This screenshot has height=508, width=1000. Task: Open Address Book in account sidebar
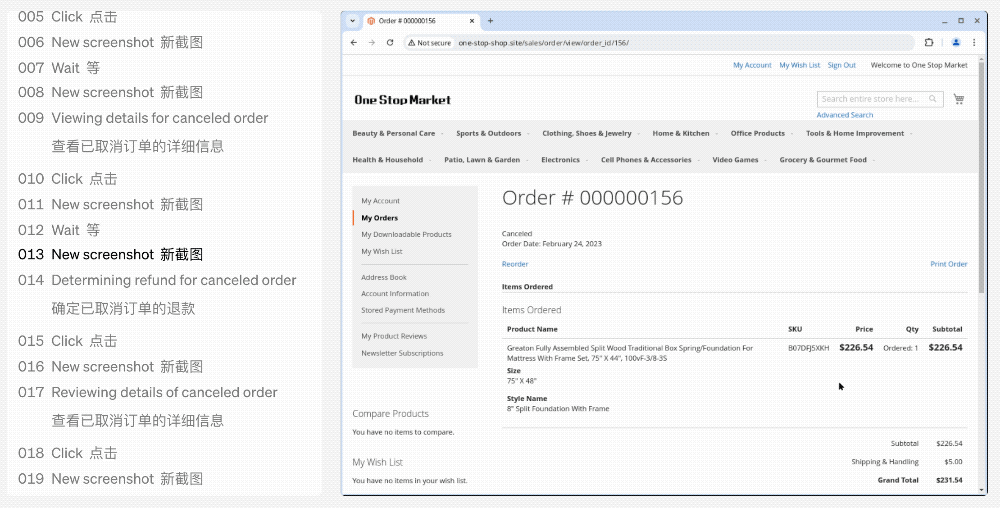384,277
